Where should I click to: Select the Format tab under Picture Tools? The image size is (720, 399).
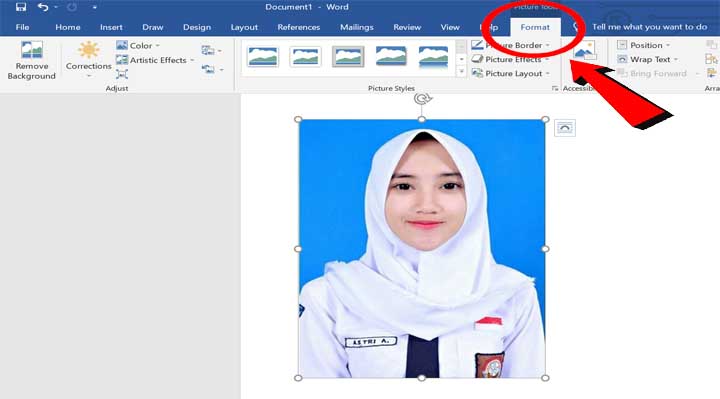[535, 27]
